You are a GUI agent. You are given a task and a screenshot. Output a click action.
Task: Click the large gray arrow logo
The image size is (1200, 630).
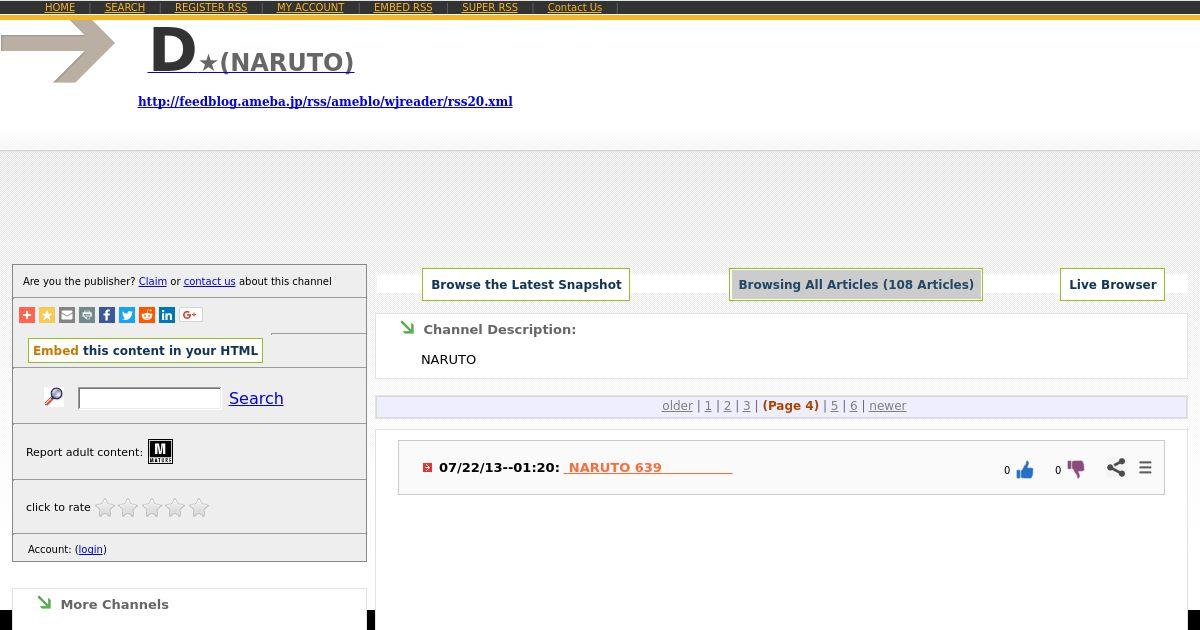click(58, 50)
